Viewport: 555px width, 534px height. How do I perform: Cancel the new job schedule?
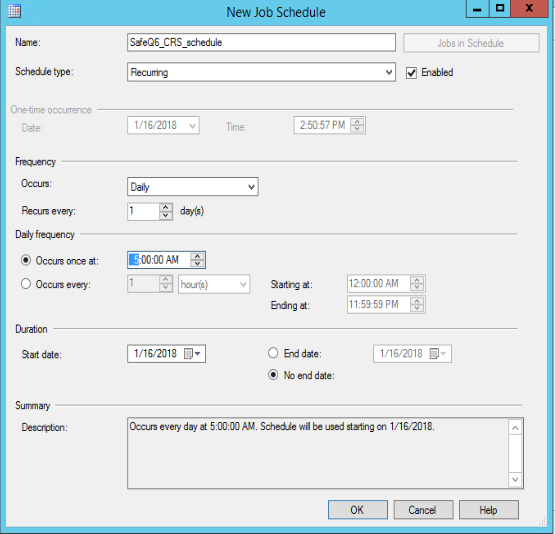click(x=423, y=510)
